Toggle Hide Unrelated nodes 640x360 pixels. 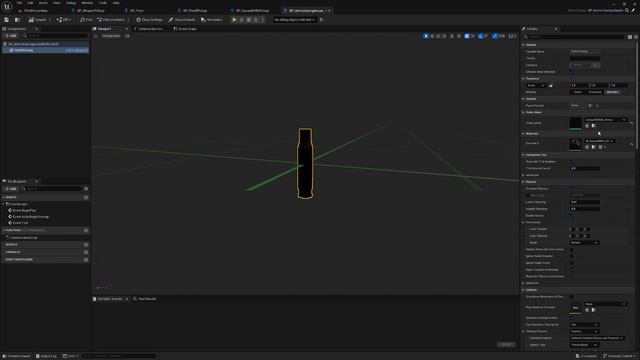coord(111,20)
